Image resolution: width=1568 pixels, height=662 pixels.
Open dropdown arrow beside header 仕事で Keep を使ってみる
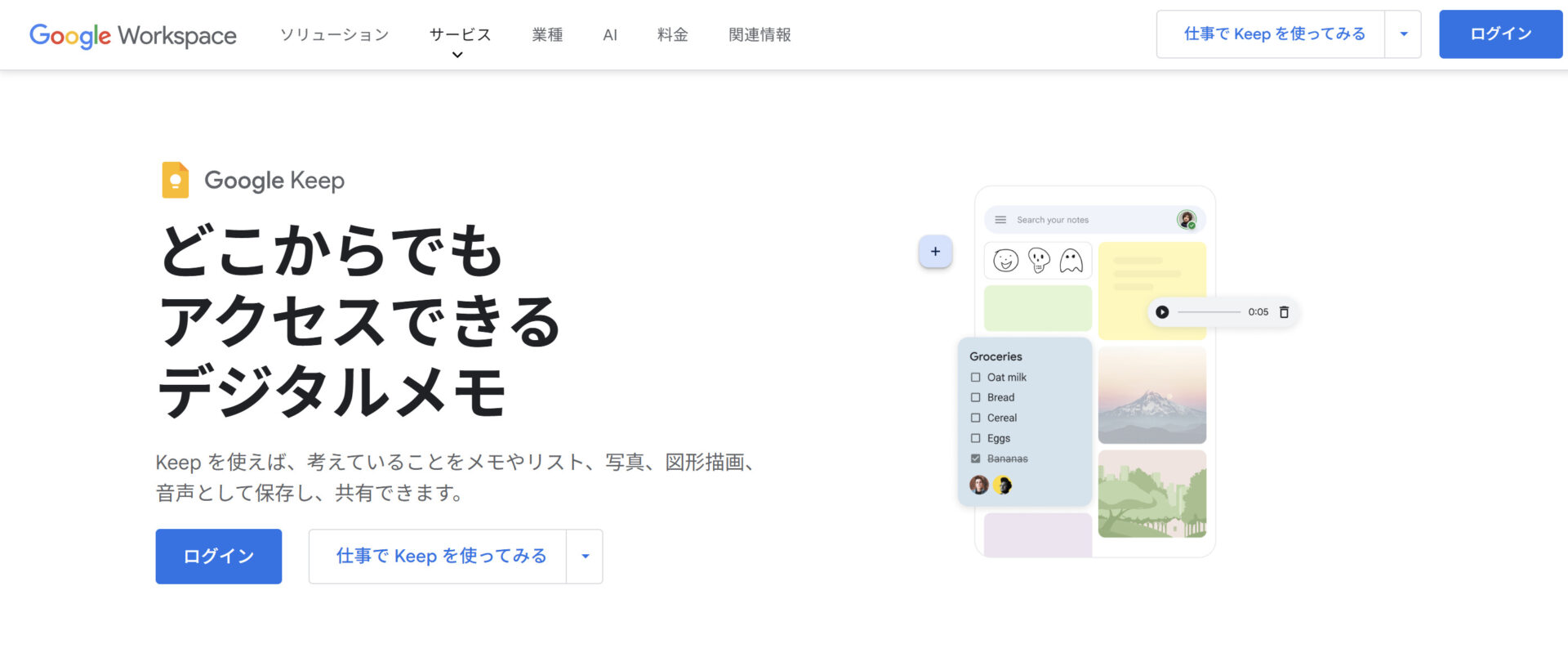click(1403, 34)
